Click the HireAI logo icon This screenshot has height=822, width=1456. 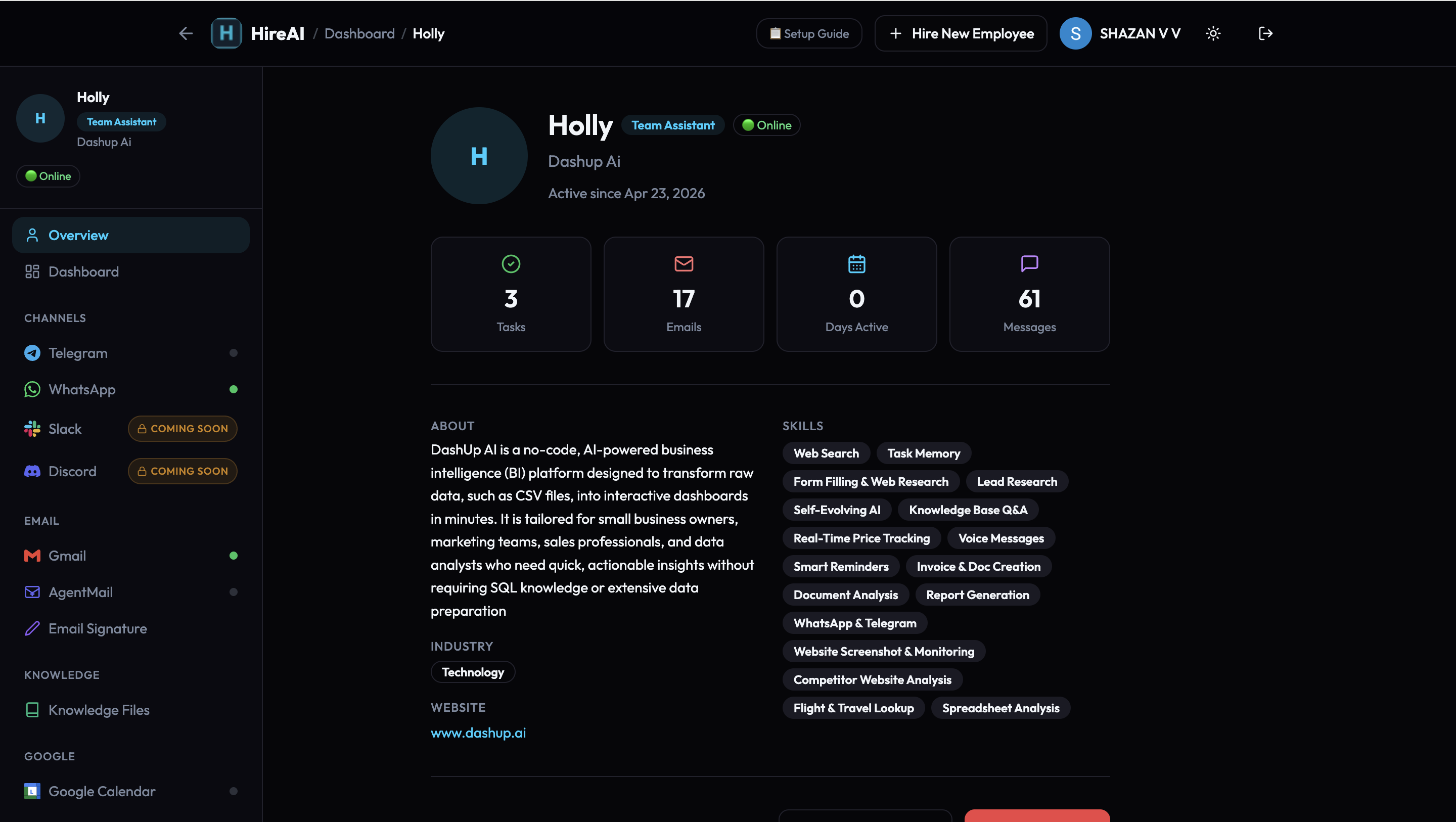(x=226, y=34)
